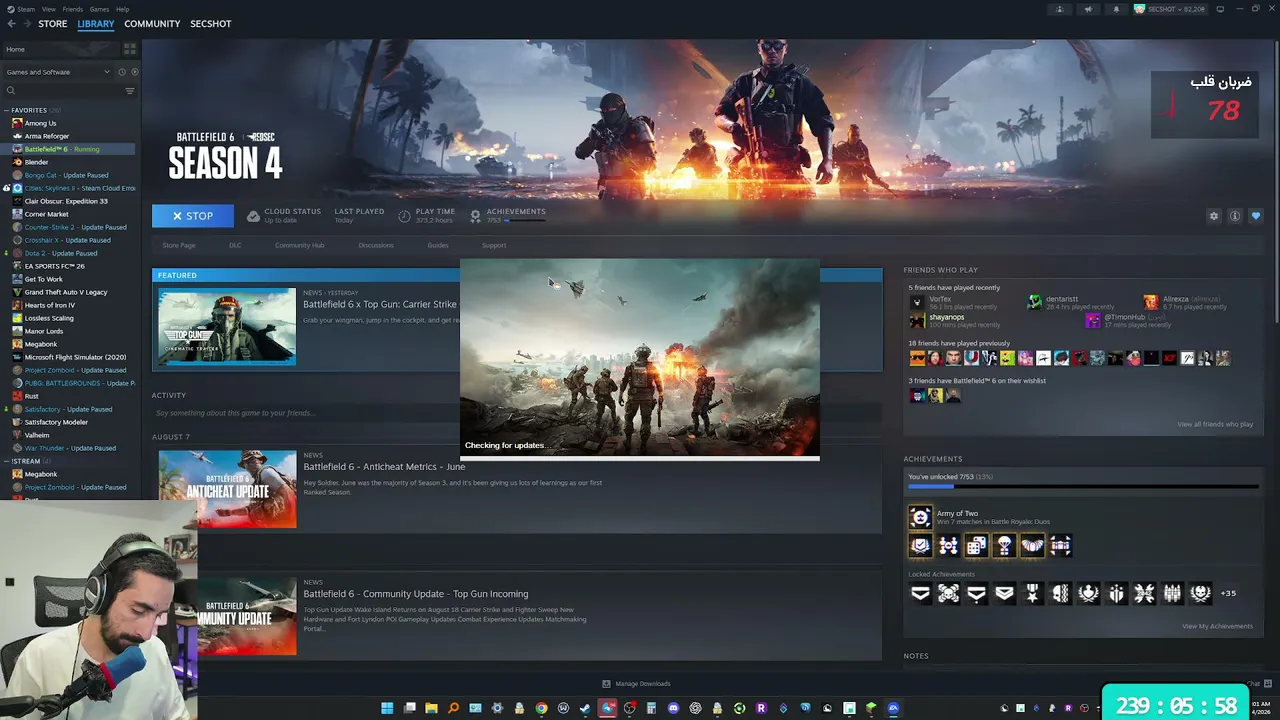Open the Guides link
This screenshot has width=1280, height=720.
[x=438, y=245]
